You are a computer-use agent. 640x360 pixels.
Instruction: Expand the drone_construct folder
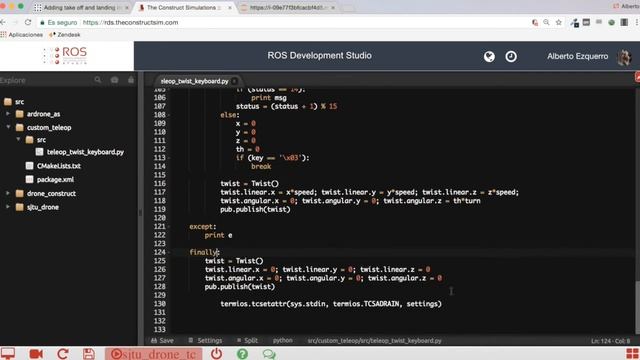(x=8, y=193)
